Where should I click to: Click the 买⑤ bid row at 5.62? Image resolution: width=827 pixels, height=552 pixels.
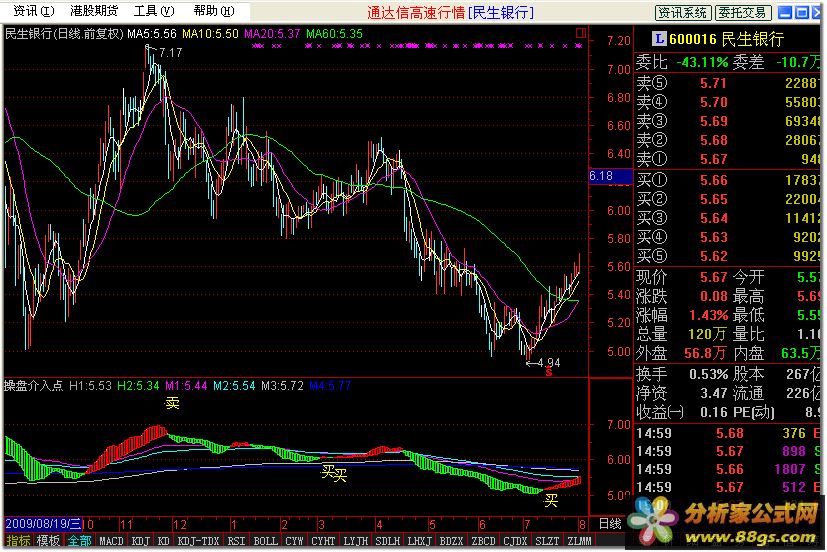728,256
